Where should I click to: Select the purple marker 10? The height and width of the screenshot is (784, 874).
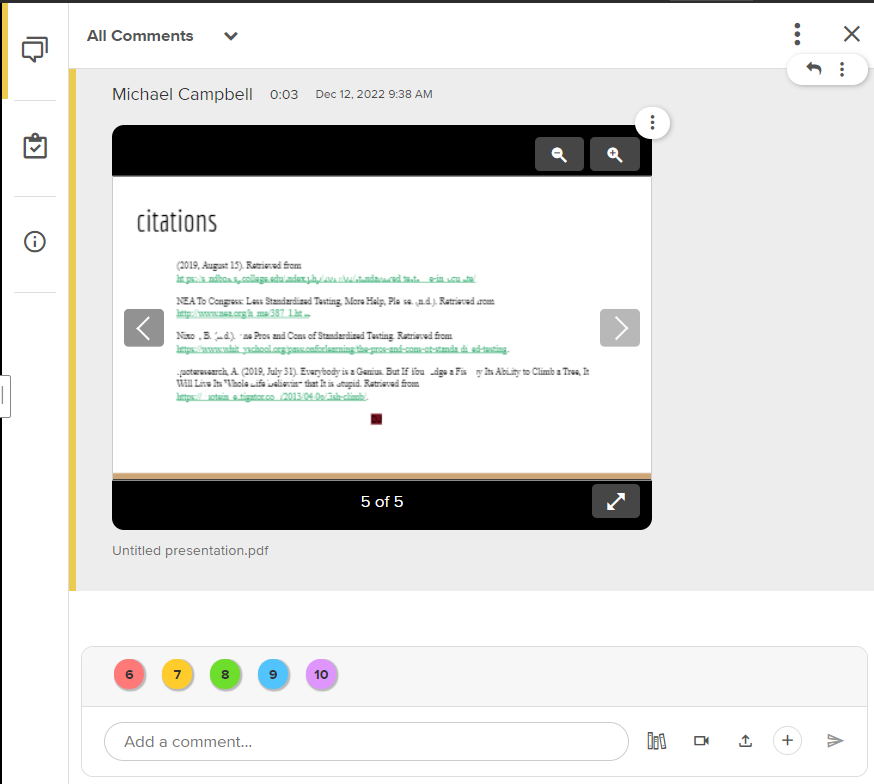pos(321,675)
